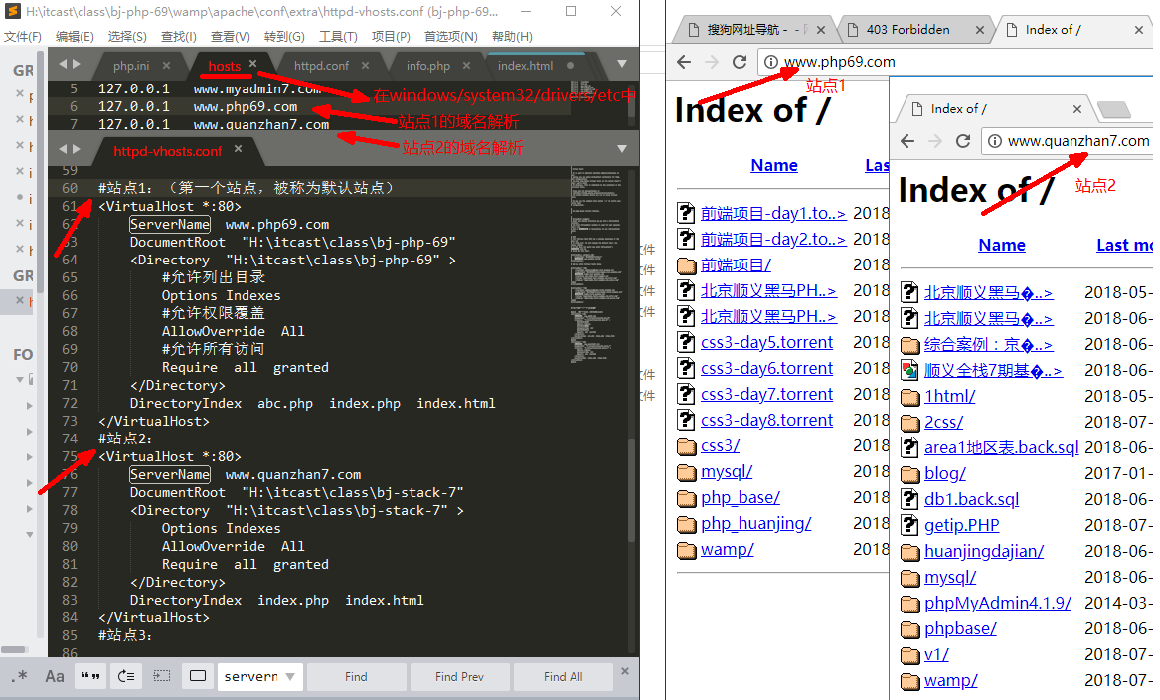The width and height of the screenshot is (1160, 700).
Task: View site info icon for www.php69.com
Action: 771,62
